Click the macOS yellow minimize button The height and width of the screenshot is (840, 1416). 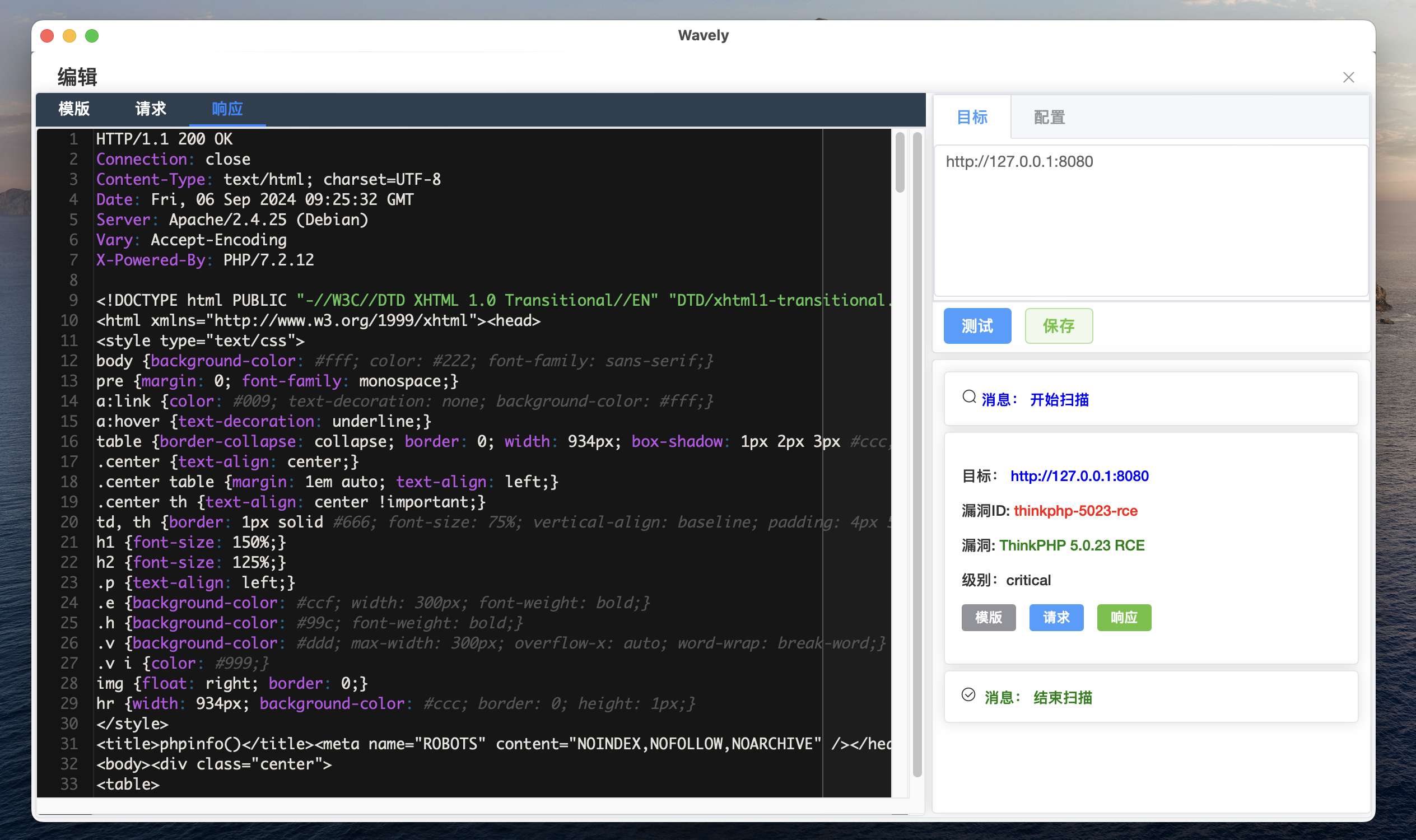coord(69,35)
